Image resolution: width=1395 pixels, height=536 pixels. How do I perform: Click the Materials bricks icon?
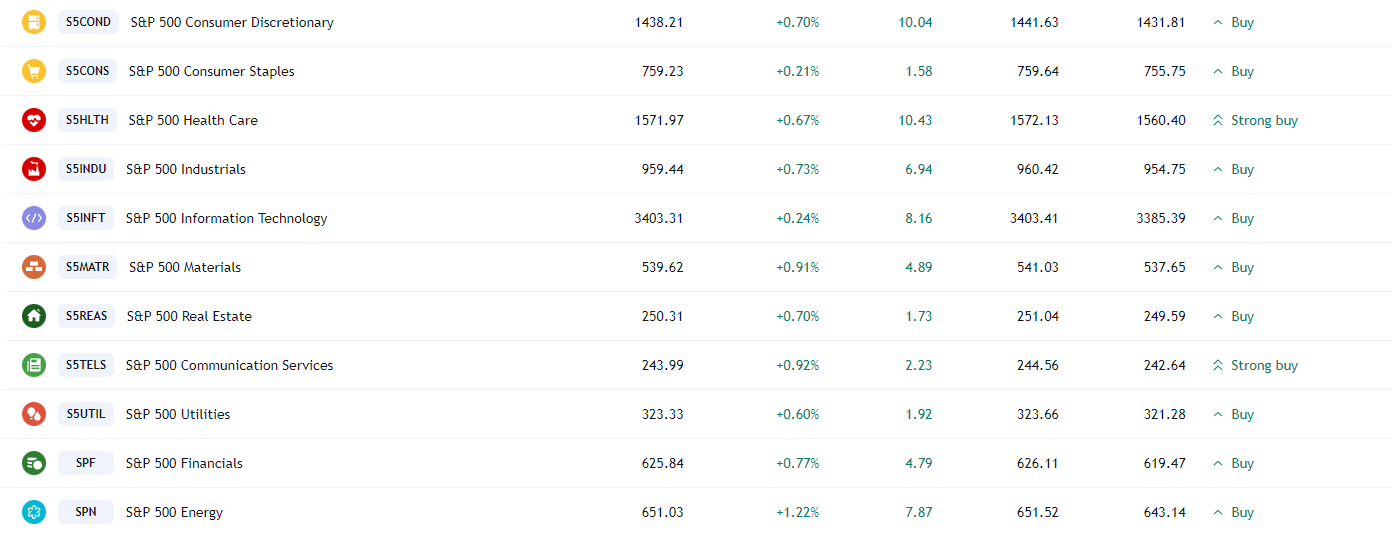[34, 267]
